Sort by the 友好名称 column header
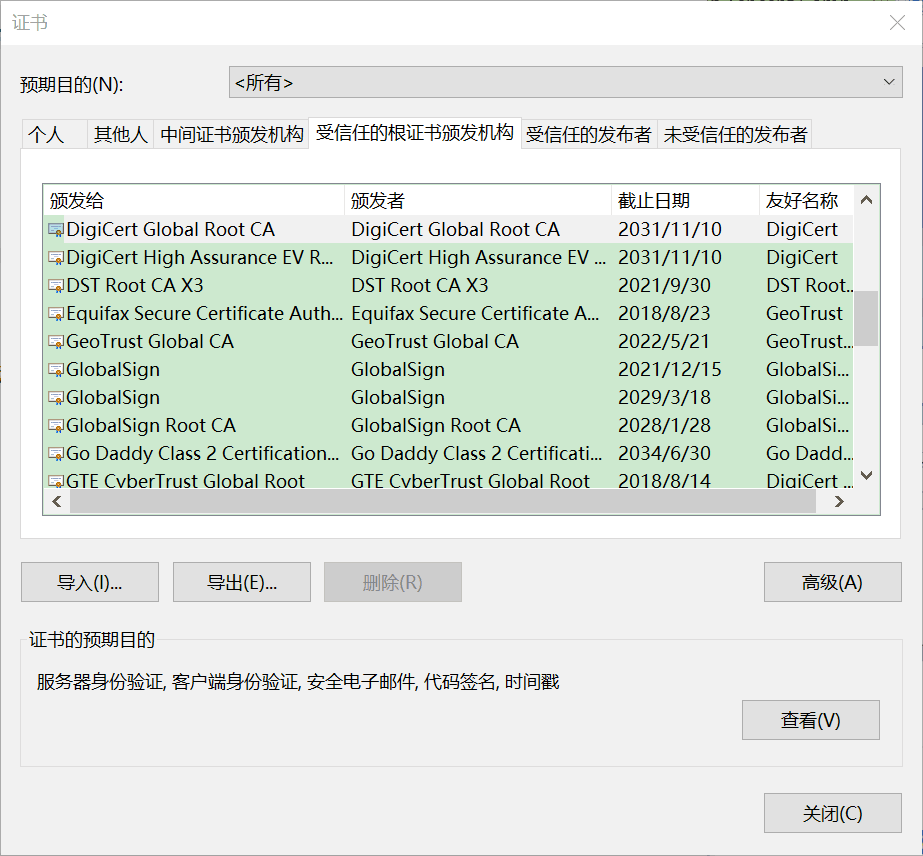 tap(806, 201)
